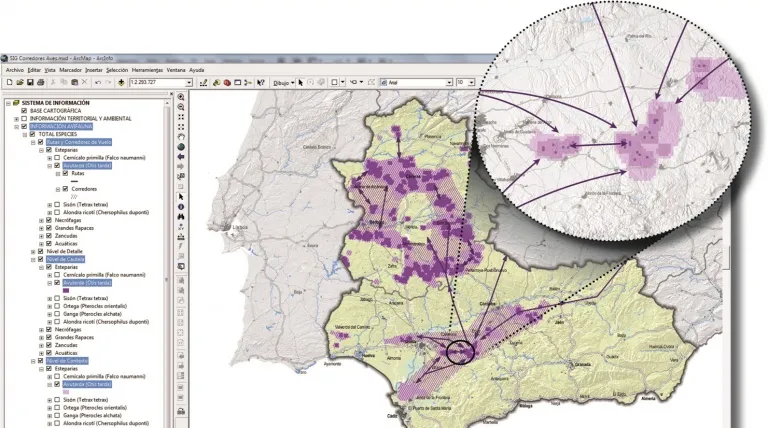Viewport: 768px width, 428px height.
Task: Open the Editor toolbar pencil icon
Action: coord(203,83)
